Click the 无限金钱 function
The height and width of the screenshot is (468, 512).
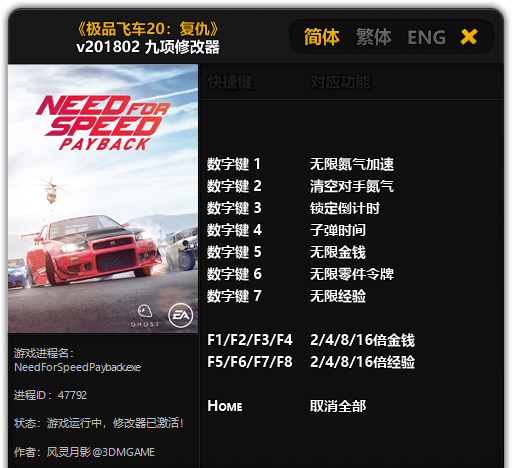[x=338, y=252]
